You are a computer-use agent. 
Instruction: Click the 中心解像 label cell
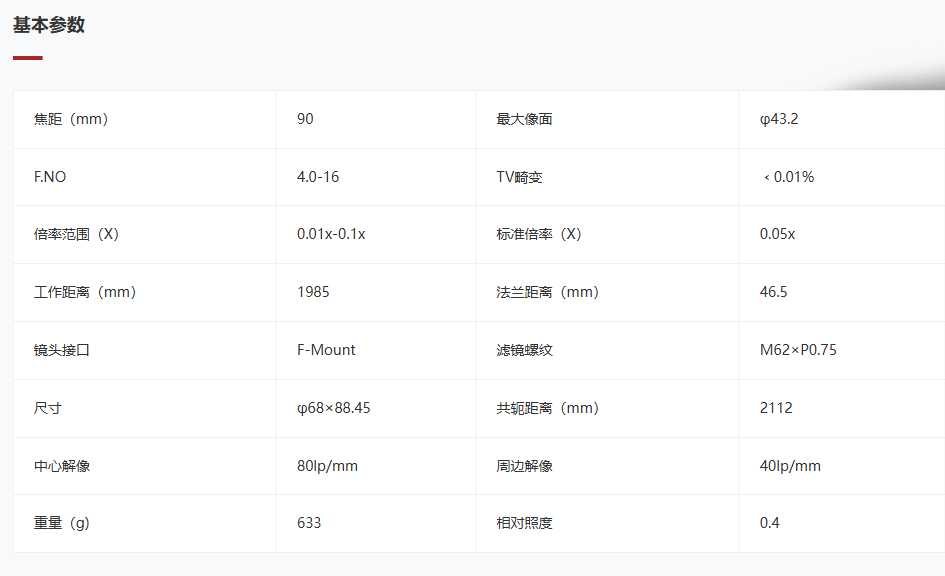[145, 466]
